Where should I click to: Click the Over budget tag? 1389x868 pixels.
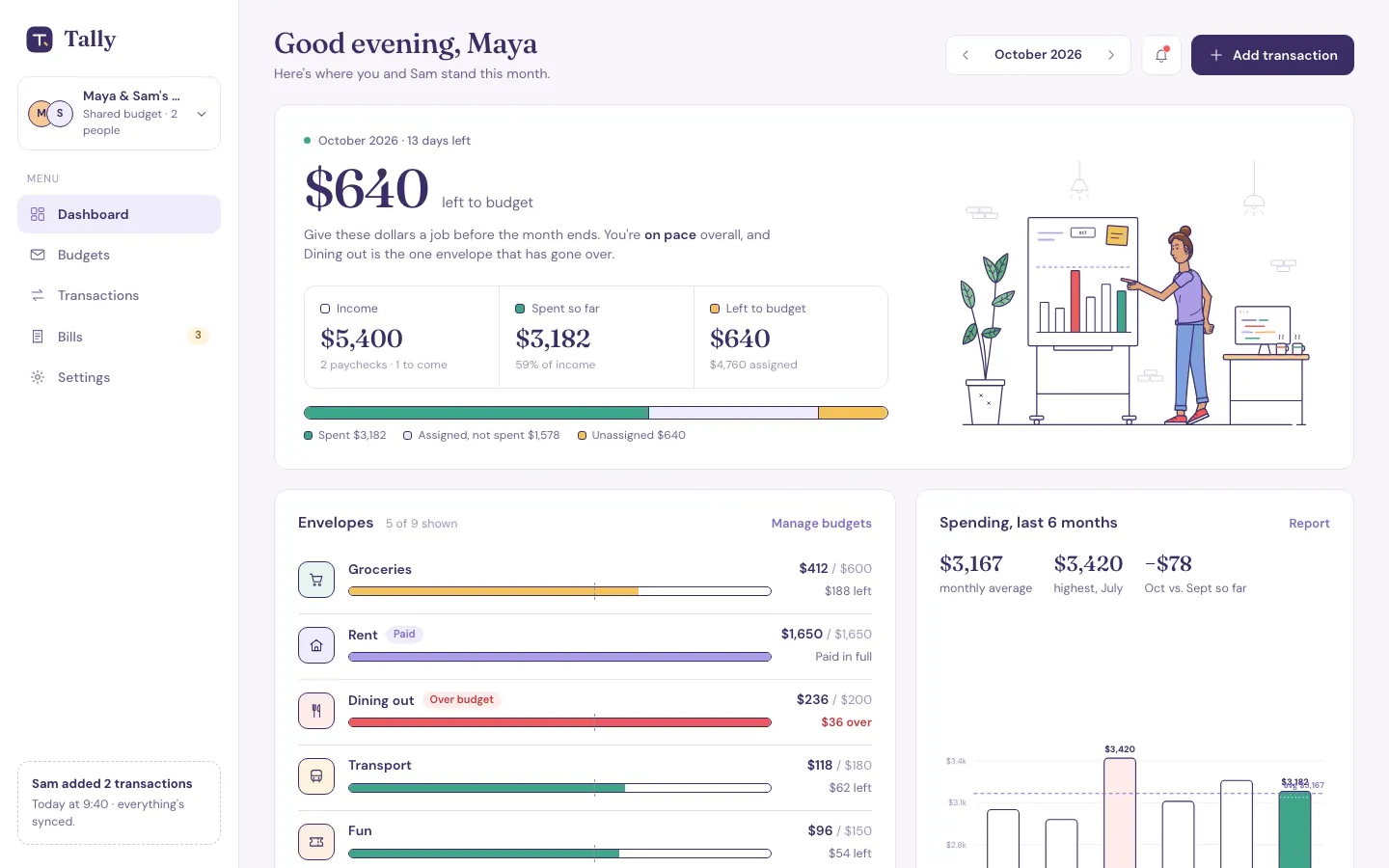click(x=462, y=700)
